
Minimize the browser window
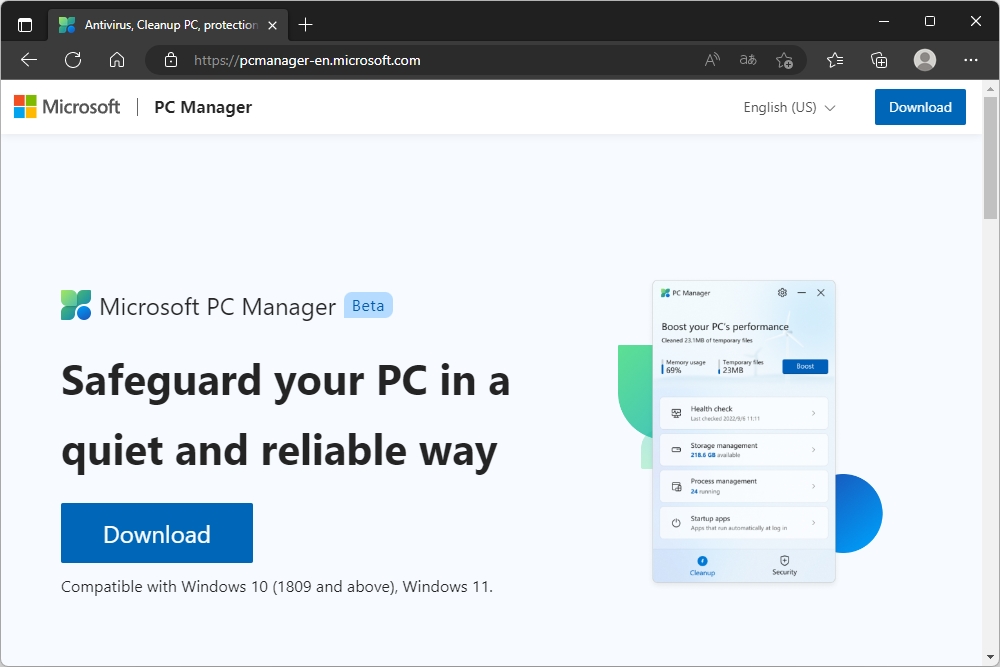pyautogui.click(x=883, y=21)
